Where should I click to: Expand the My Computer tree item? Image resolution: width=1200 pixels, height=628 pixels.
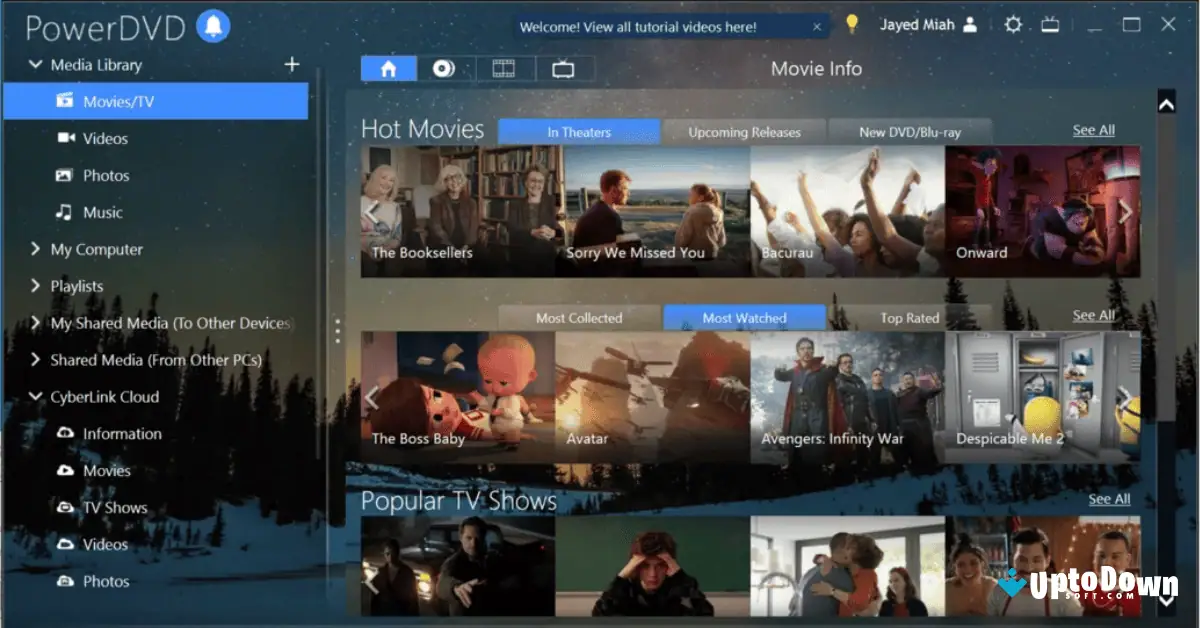pos(35,249)
